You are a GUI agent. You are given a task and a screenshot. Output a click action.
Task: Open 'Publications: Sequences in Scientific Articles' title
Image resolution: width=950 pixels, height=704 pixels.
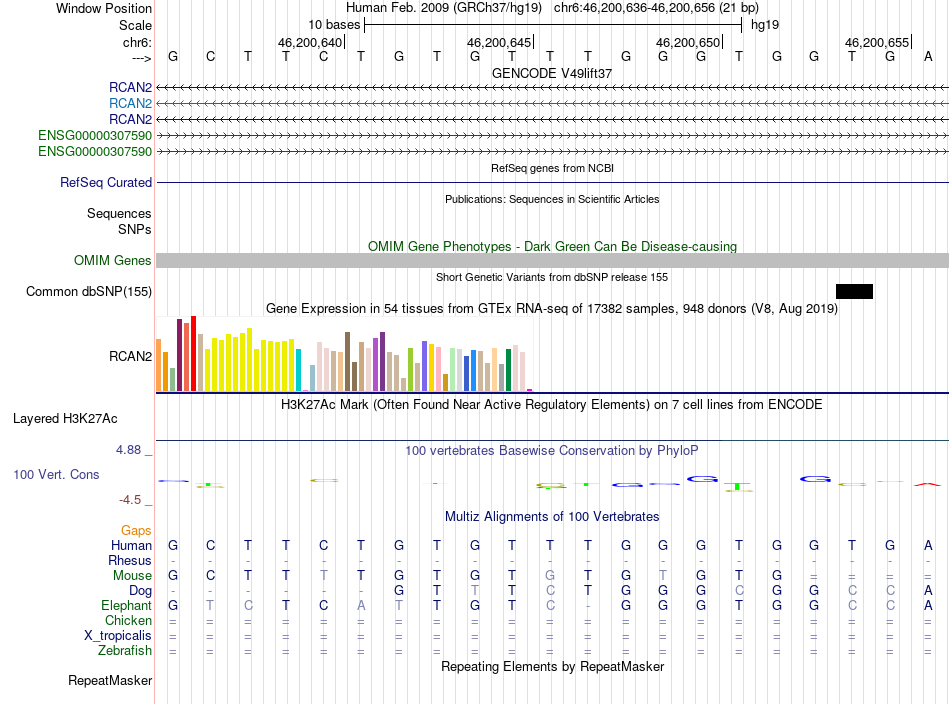click(x=552, y=199)
